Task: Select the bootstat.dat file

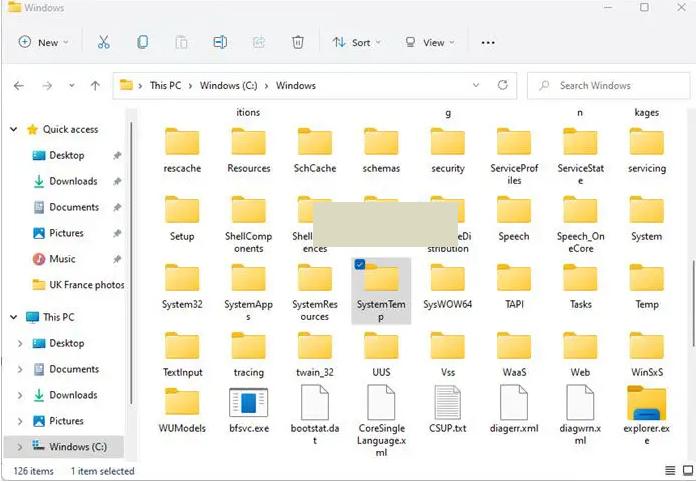Action: coord(315,415)
